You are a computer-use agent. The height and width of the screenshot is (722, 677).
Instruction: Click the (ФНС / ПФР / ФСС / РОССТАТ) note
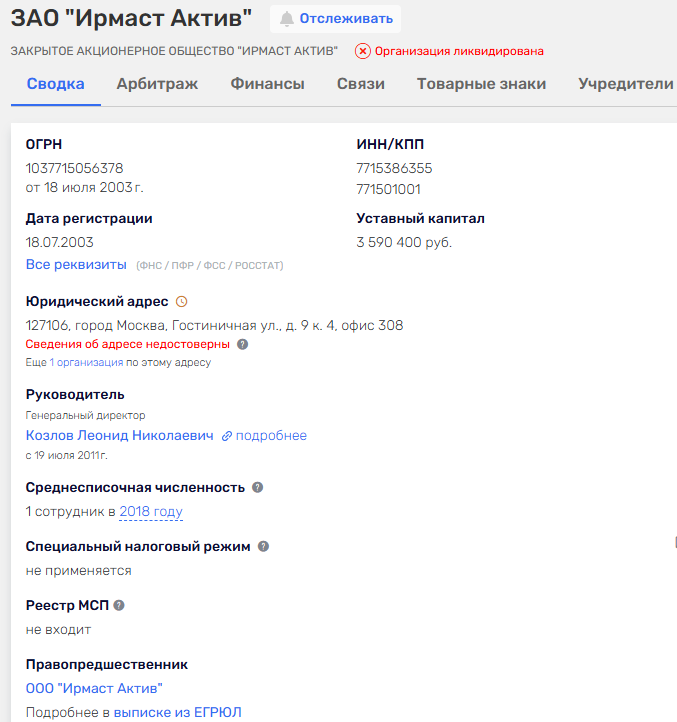210,266
